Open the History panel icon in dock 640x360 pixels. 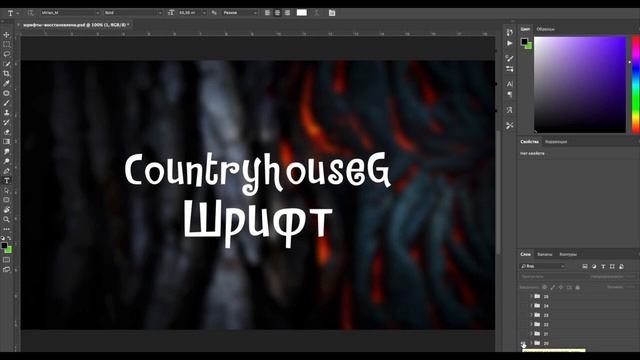point(509,32)
